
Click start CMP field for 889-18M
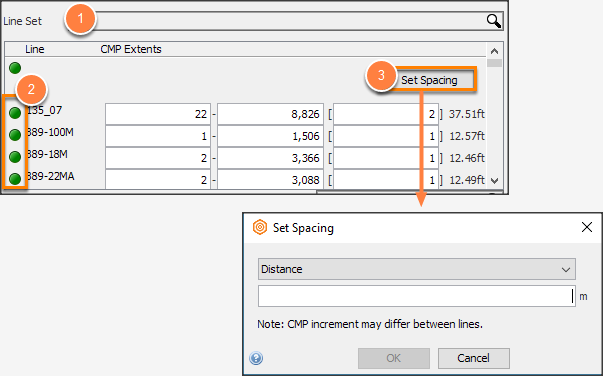click(x=158, y=158)
